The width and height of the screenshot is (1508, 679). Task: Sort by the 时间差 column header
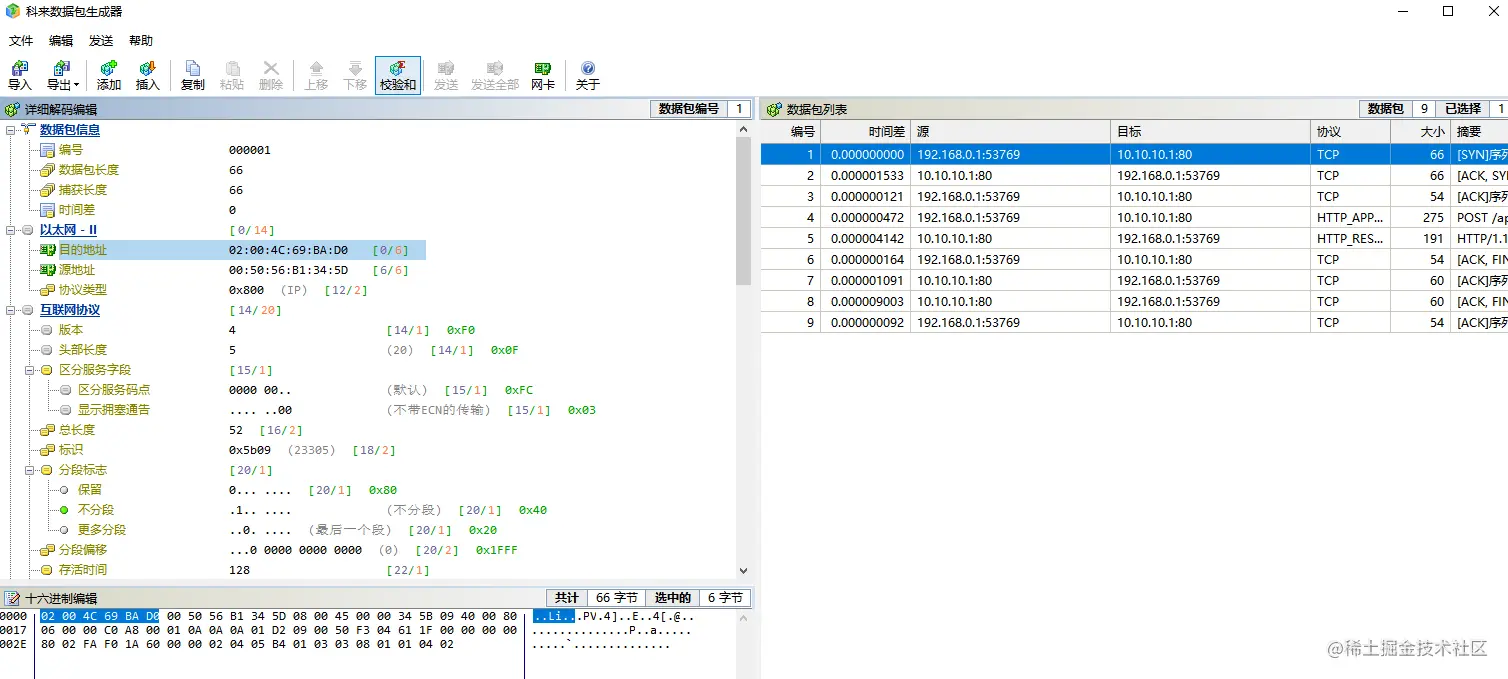(x=866, y=131)
